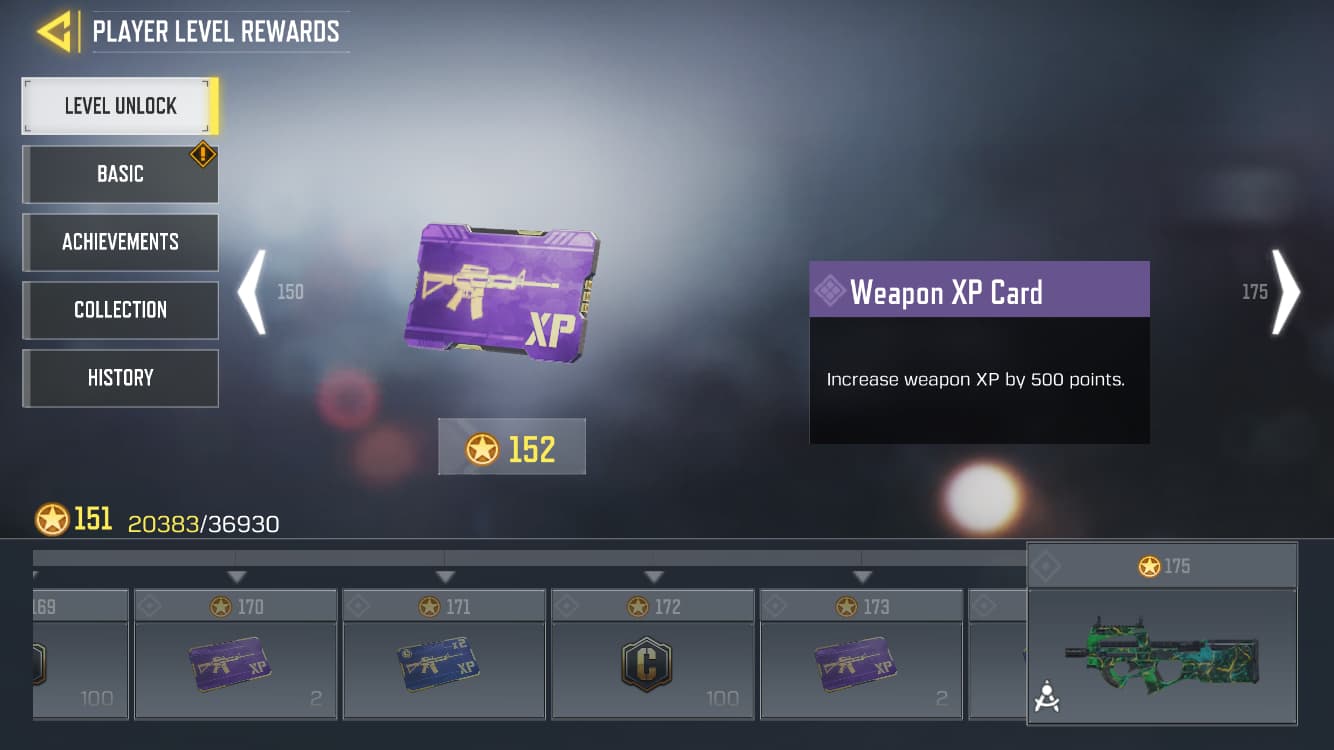Select the level 172 credits coin reward
1334x750 pixels.
click(x=647, y=664)
